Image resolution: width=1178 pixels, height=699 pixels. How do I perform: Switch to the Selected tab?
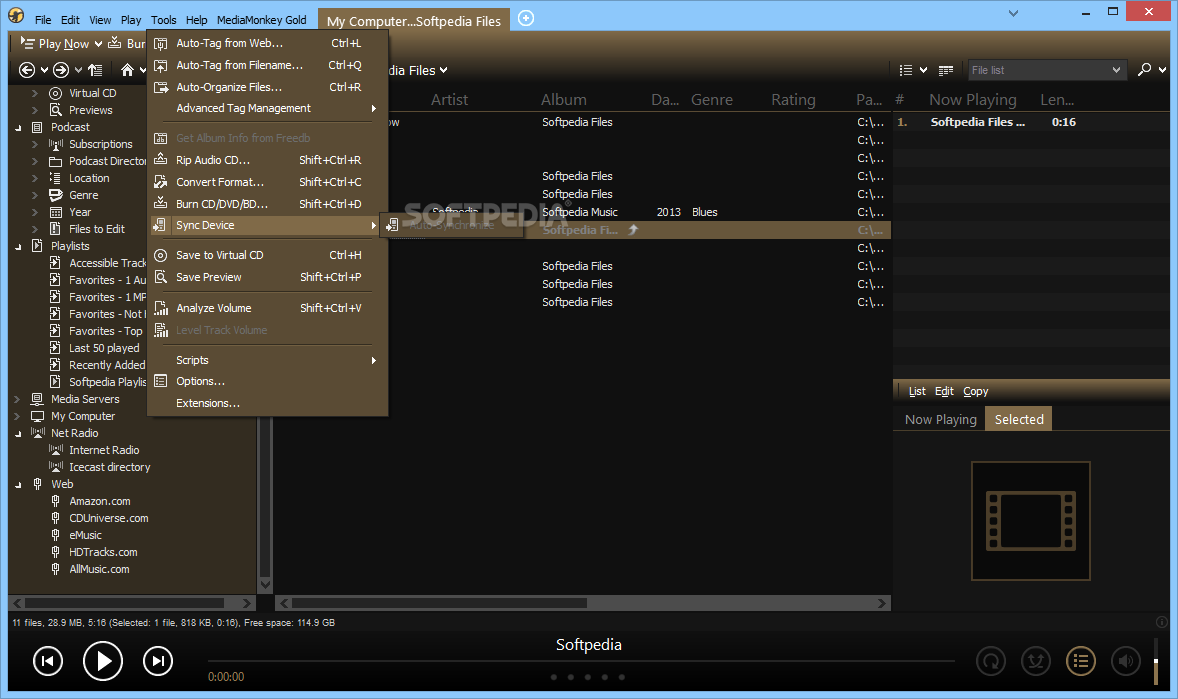pyautogui.click(x=1019, y=419)
